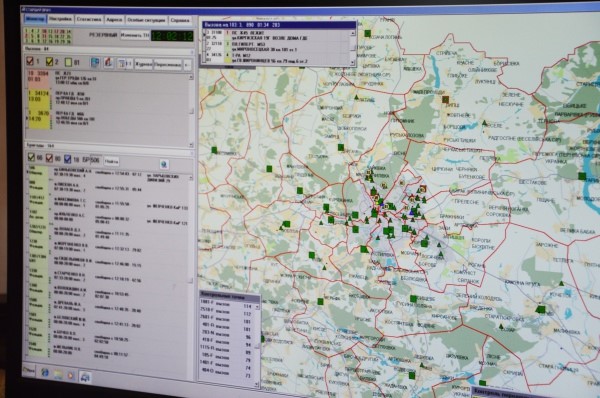Go to the Адреса tab
The image size is (600, 398).
pyautogui.click(x=114, y=20)
